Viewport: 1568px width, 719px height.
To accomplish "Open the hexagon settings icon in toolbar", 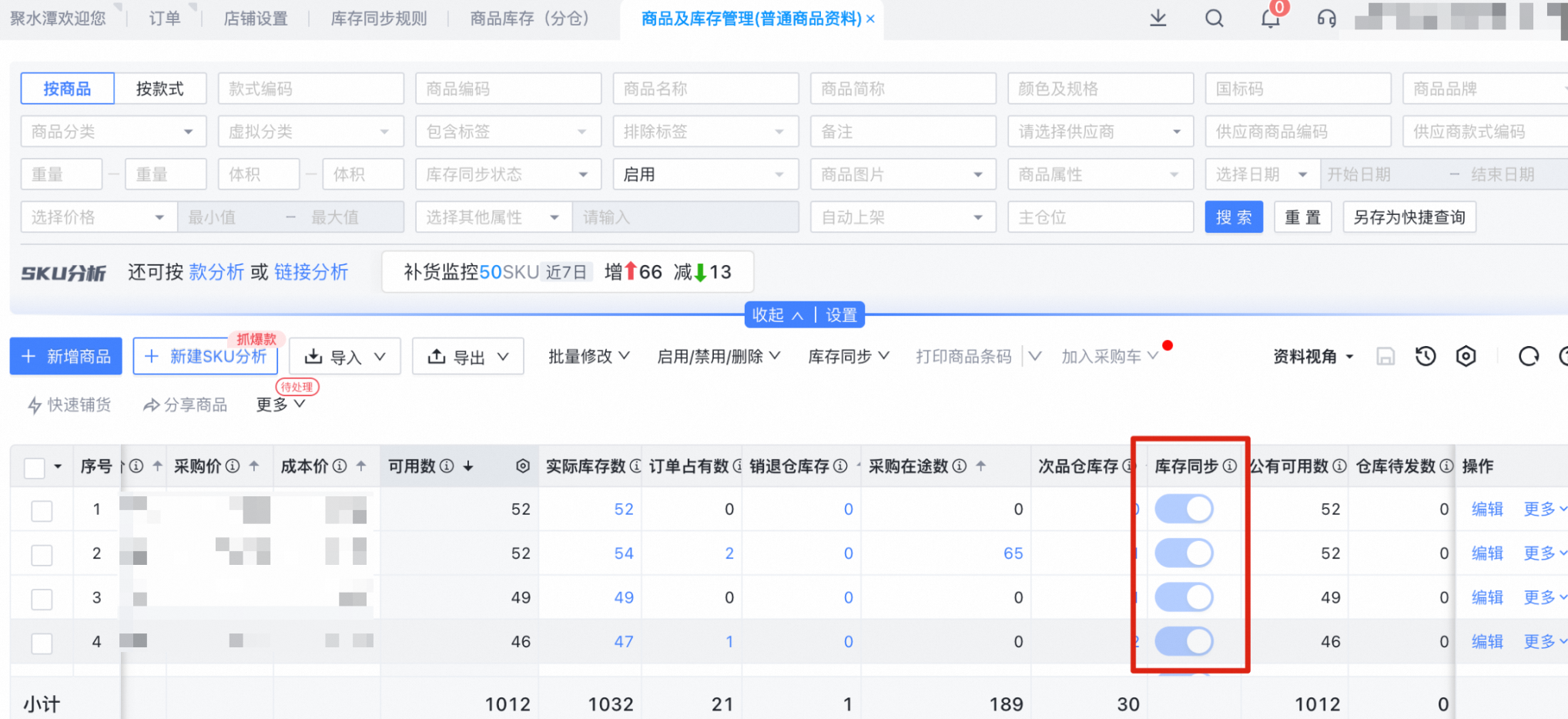I will 1466,356.
